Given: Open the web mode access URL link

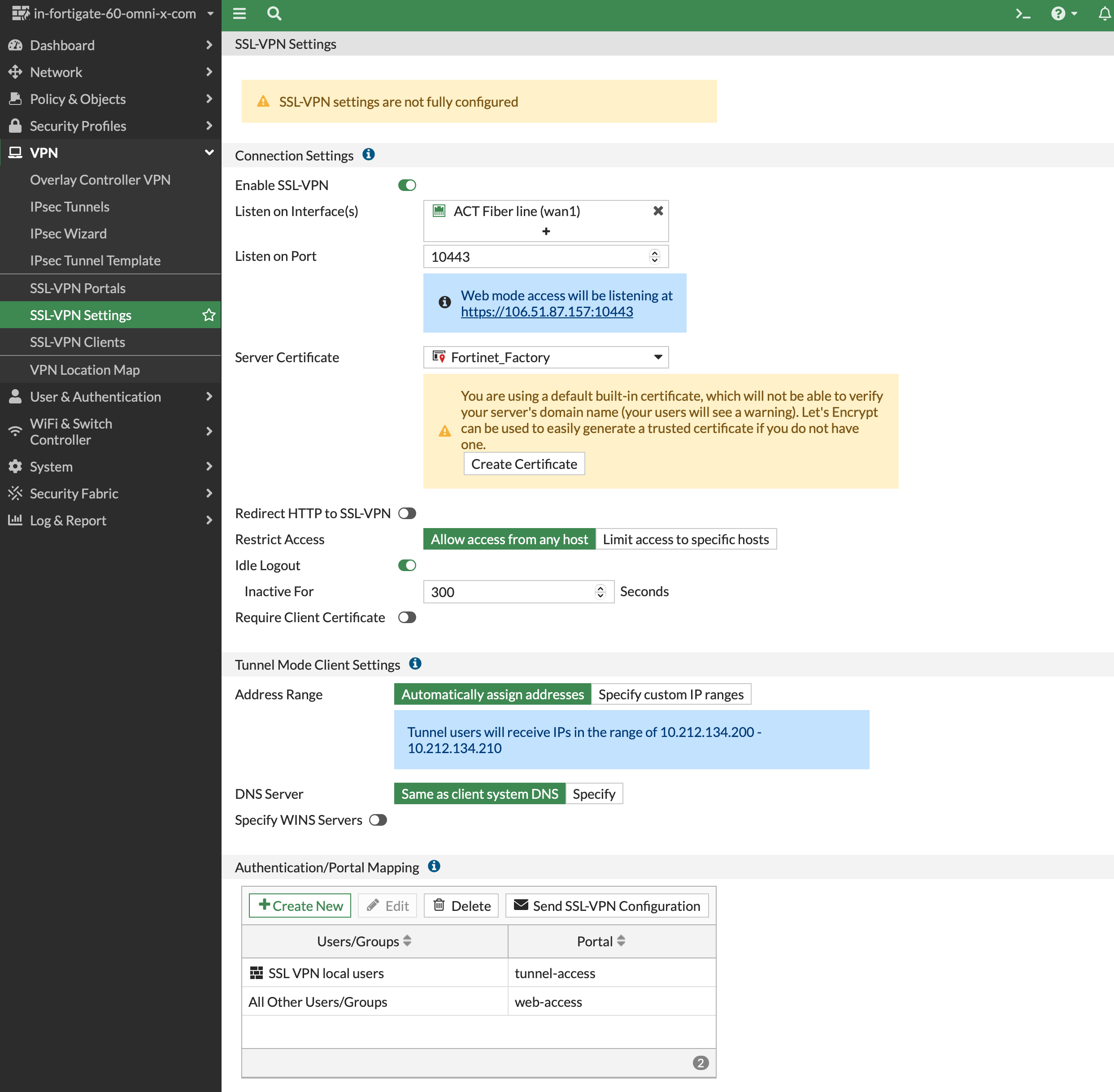Looking at the screenshot, I should (x=547, y=312).
